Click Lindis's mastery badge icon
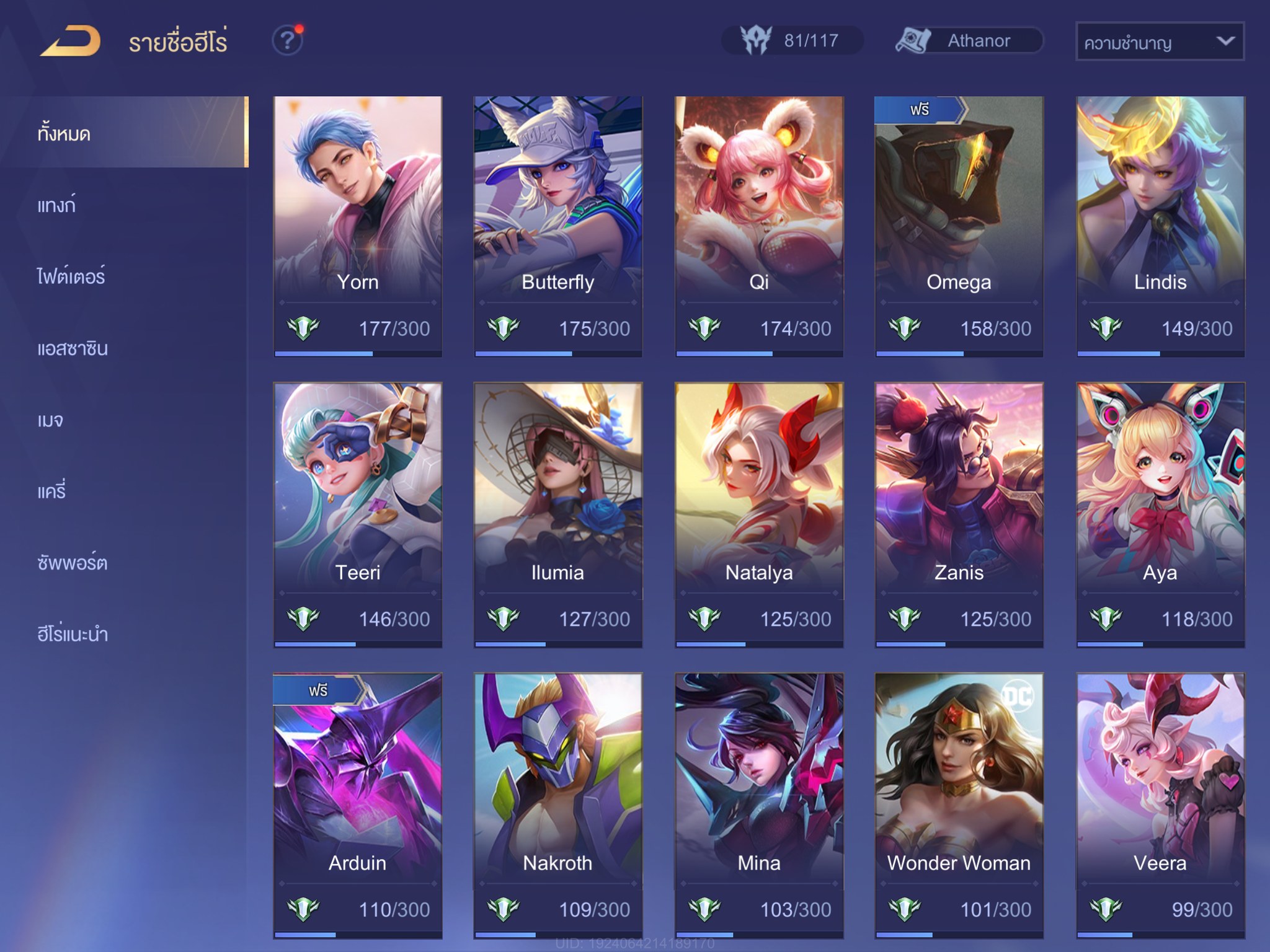This screenshot has height=952, width=1270. click(1106, 328)
